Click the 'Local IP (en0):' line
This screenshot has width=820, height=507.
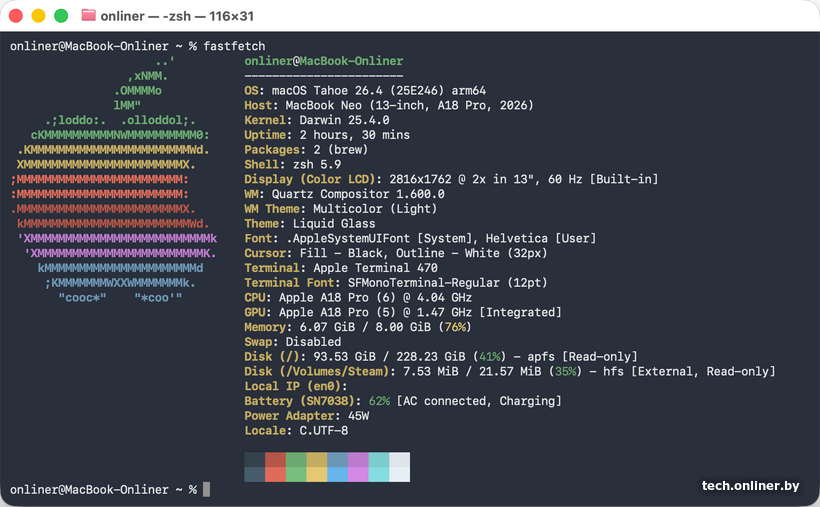pos(296,386)
